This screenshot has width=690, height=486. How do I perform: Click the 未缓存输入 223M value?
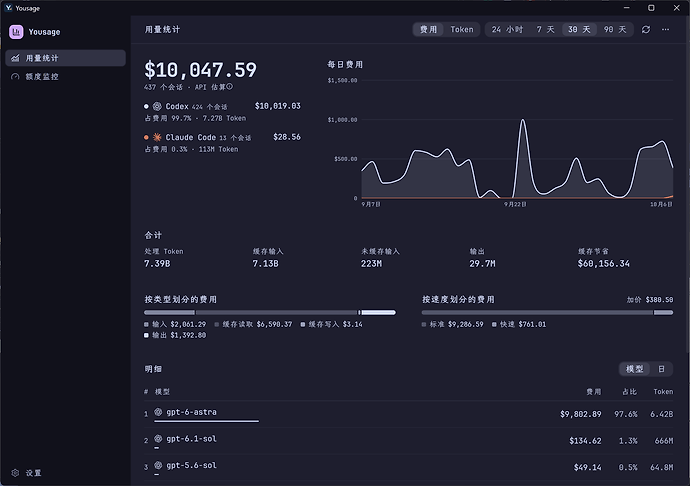click(371, 264)
